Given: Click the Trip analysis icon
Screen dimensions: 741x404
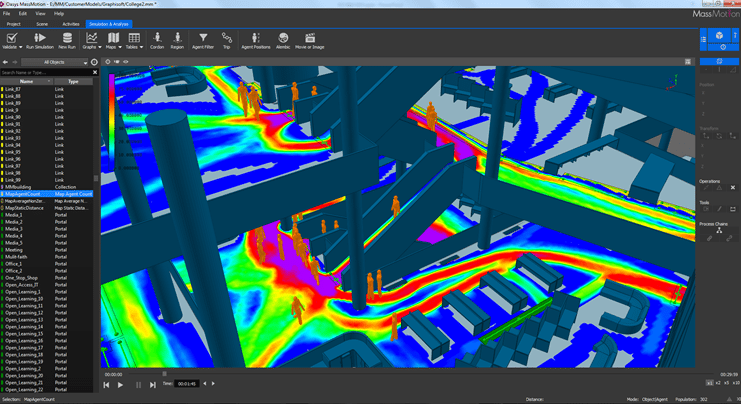Looking at the screenshot, I should [x=226, y=40].
